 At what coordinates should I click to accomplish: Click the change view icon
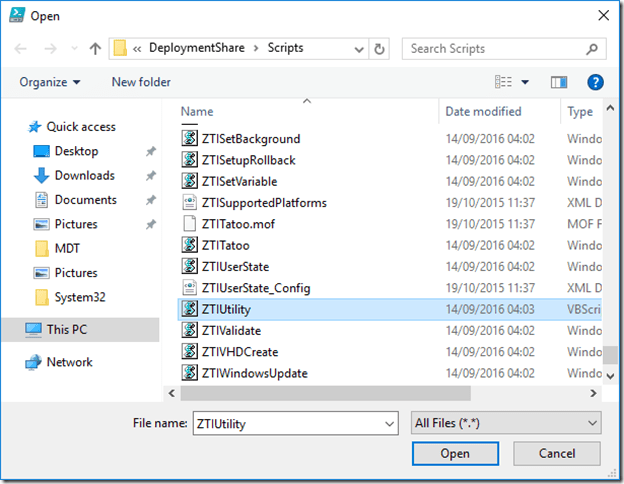coord(503,82)
